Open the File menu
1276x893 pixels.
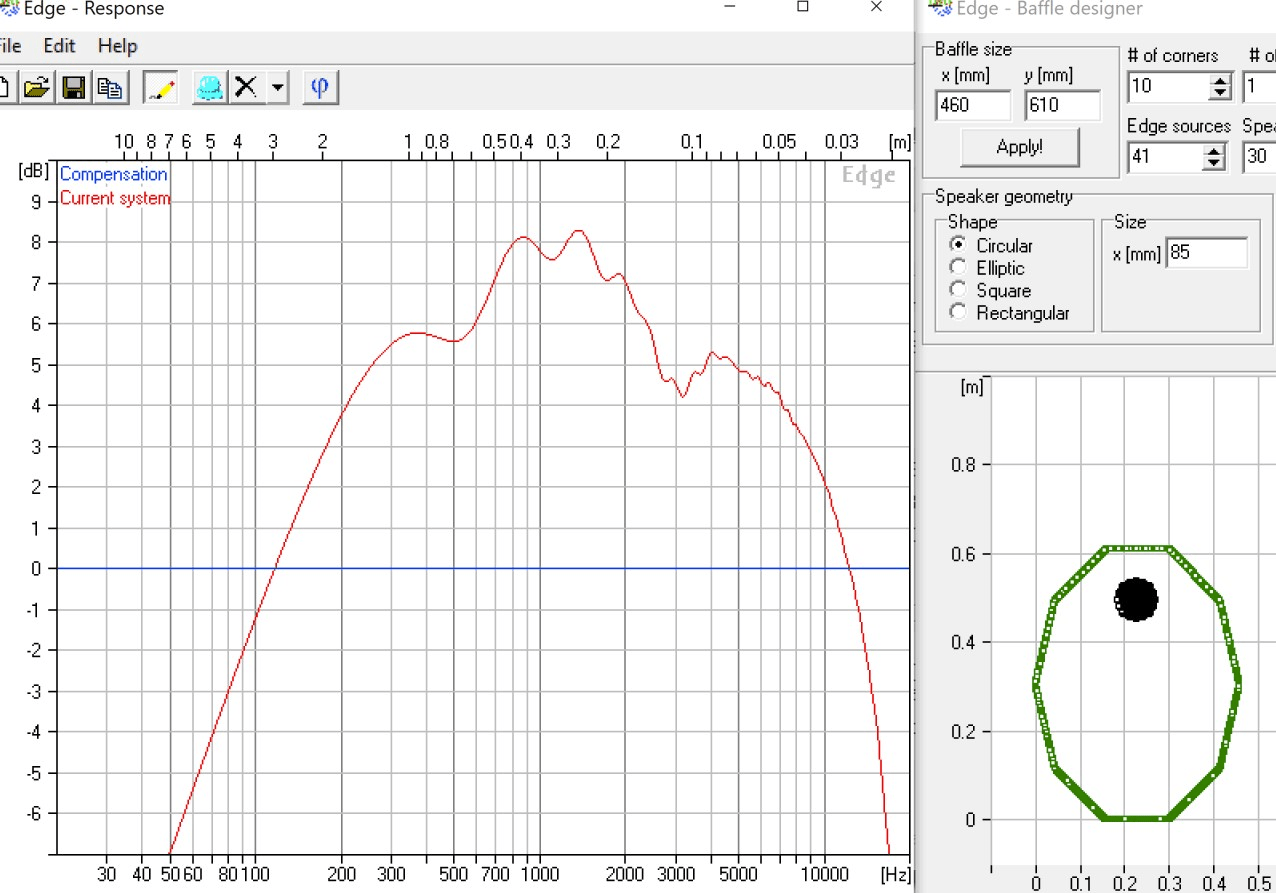pos(10,46)
